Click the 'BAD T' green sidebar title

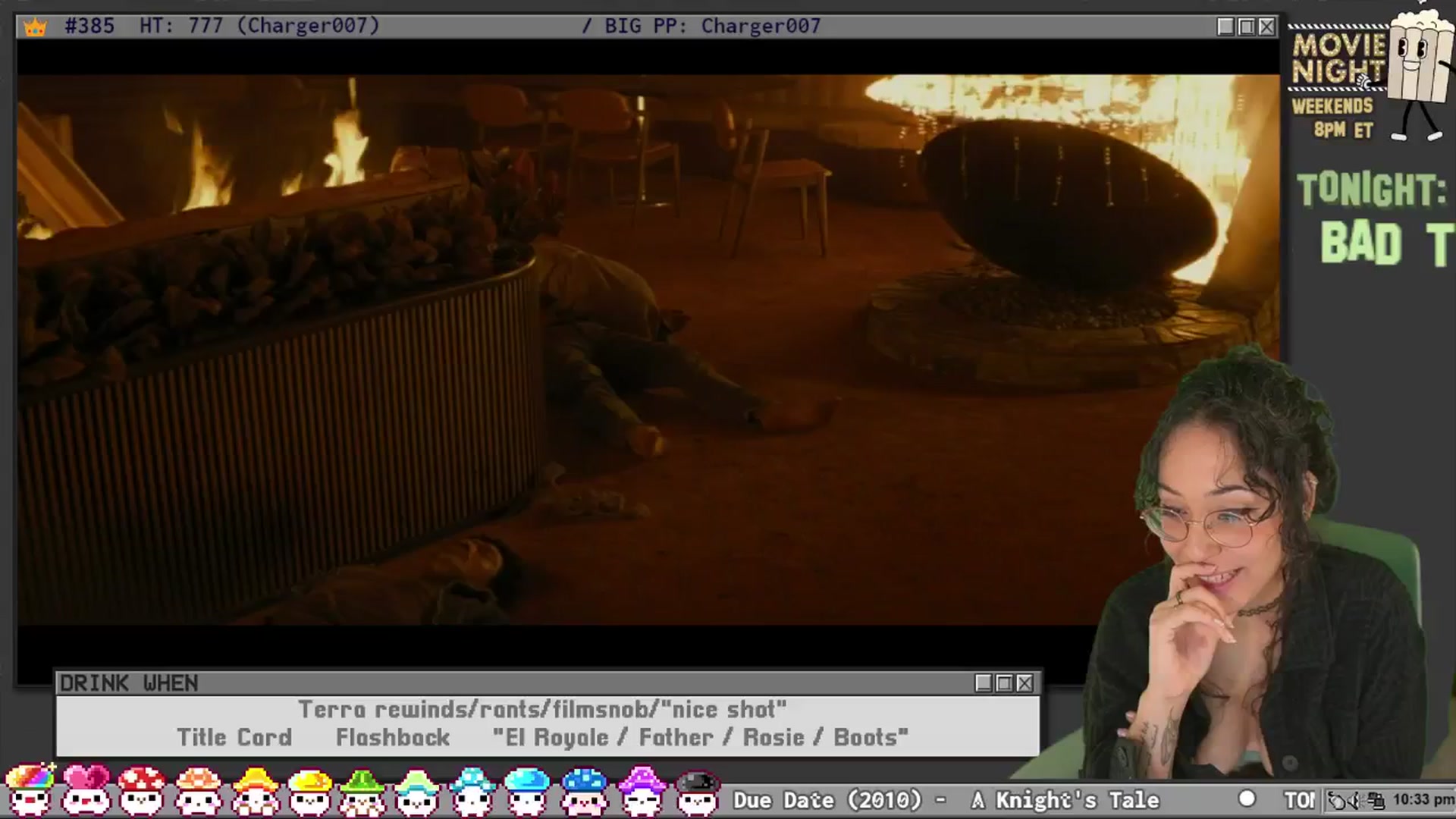1386,243
